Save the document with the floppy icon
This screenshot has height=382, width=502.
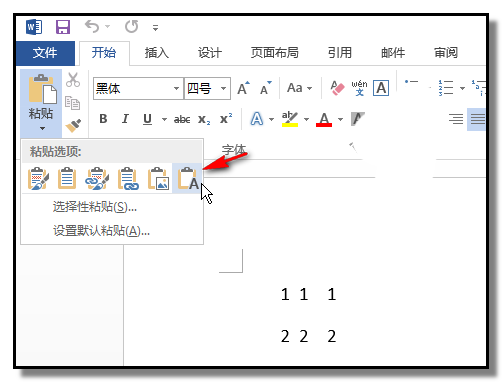[x=63, y=27]
